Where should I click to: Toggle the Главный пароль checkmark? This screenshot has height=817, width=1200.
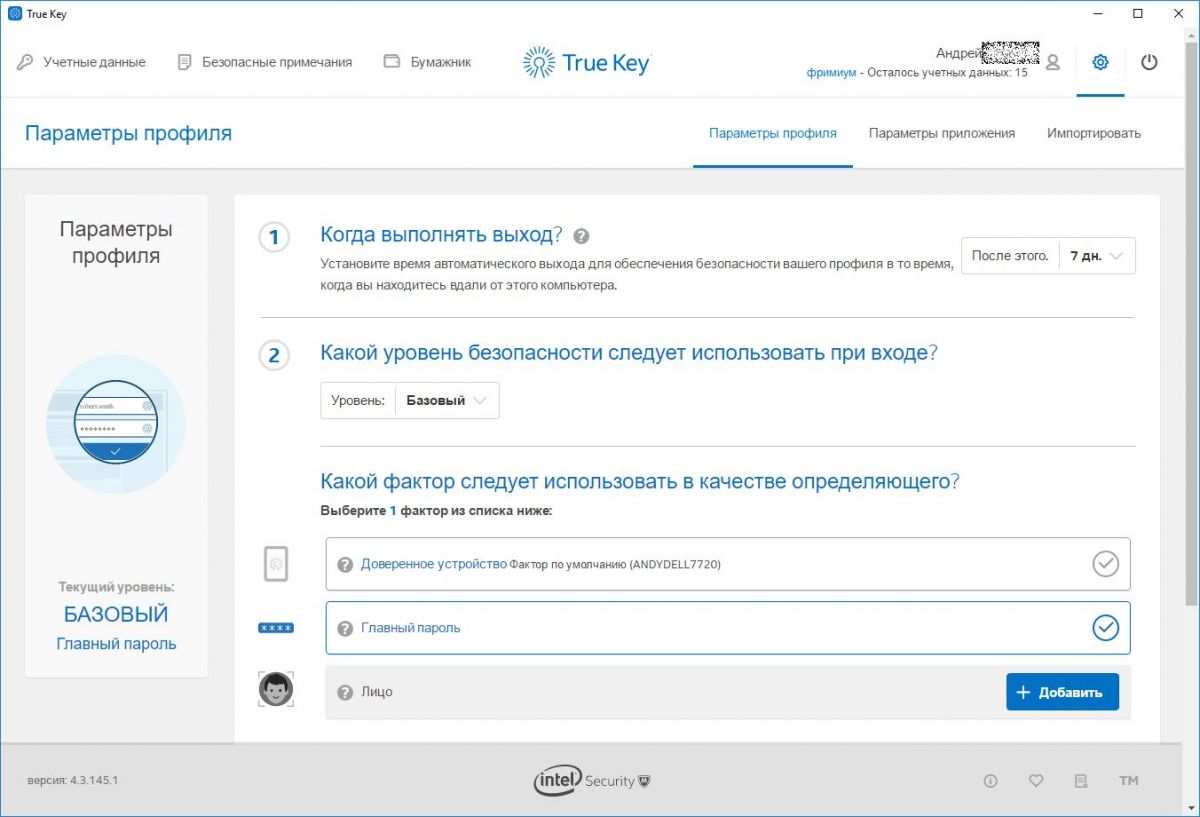pyautogui.click(x=1105, y=628)
